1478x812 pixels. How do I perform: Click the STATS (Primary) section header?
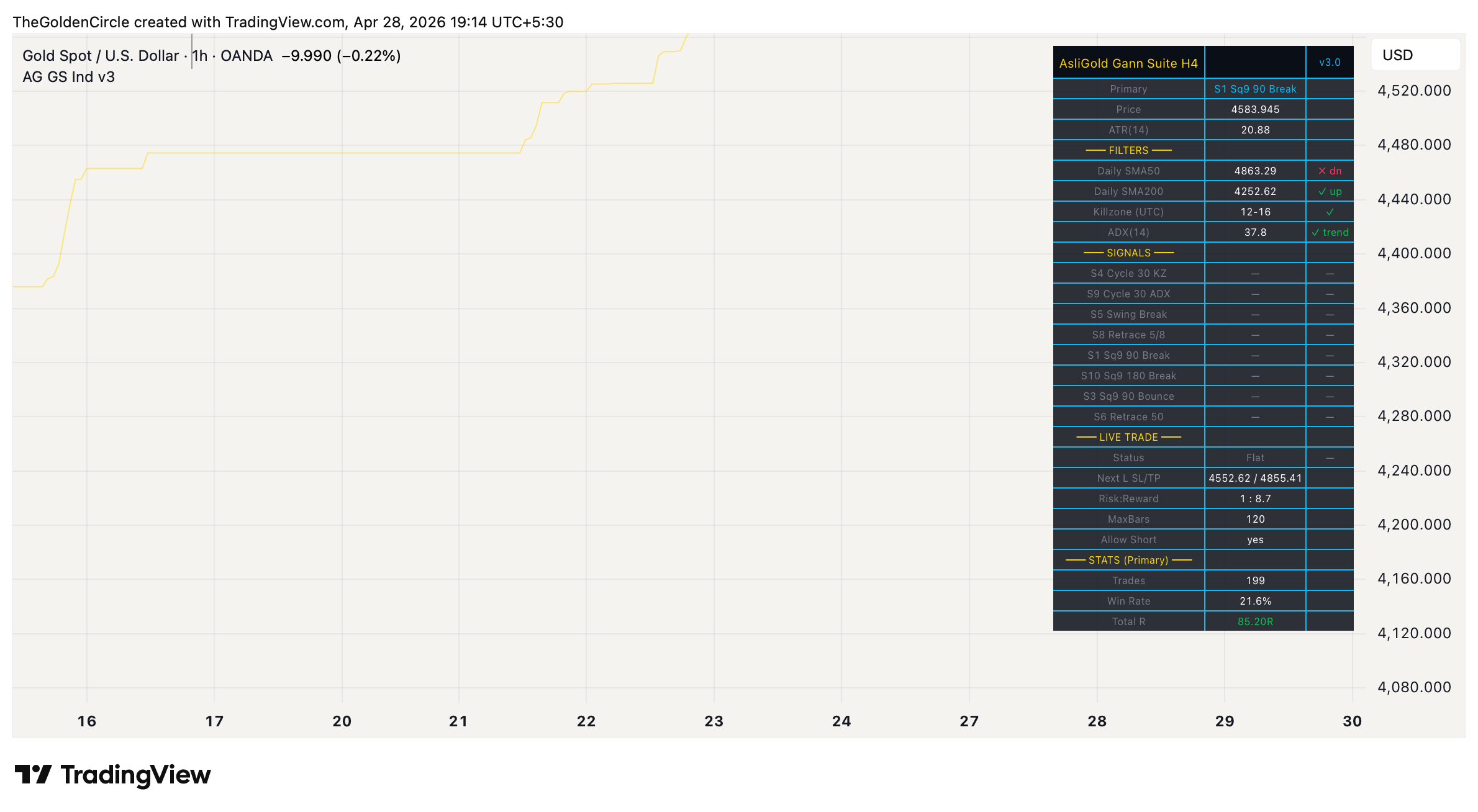click(1128, 559)
